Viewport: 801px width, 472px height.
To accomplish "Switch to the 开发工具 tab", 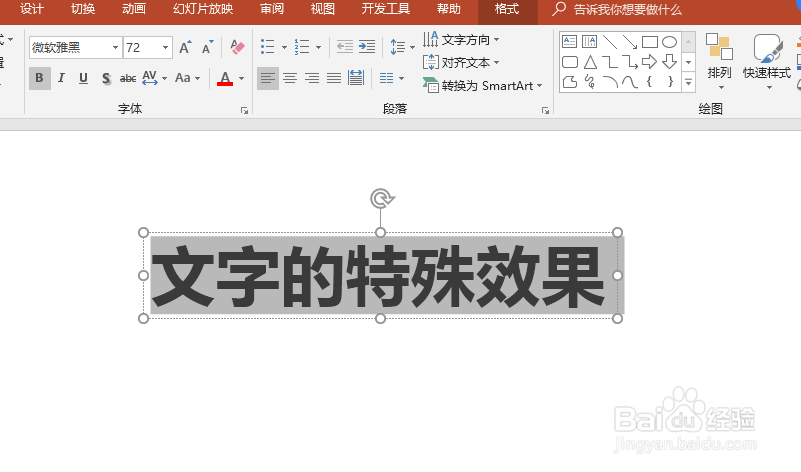I will pyautogui.click(x=385, y=9).
